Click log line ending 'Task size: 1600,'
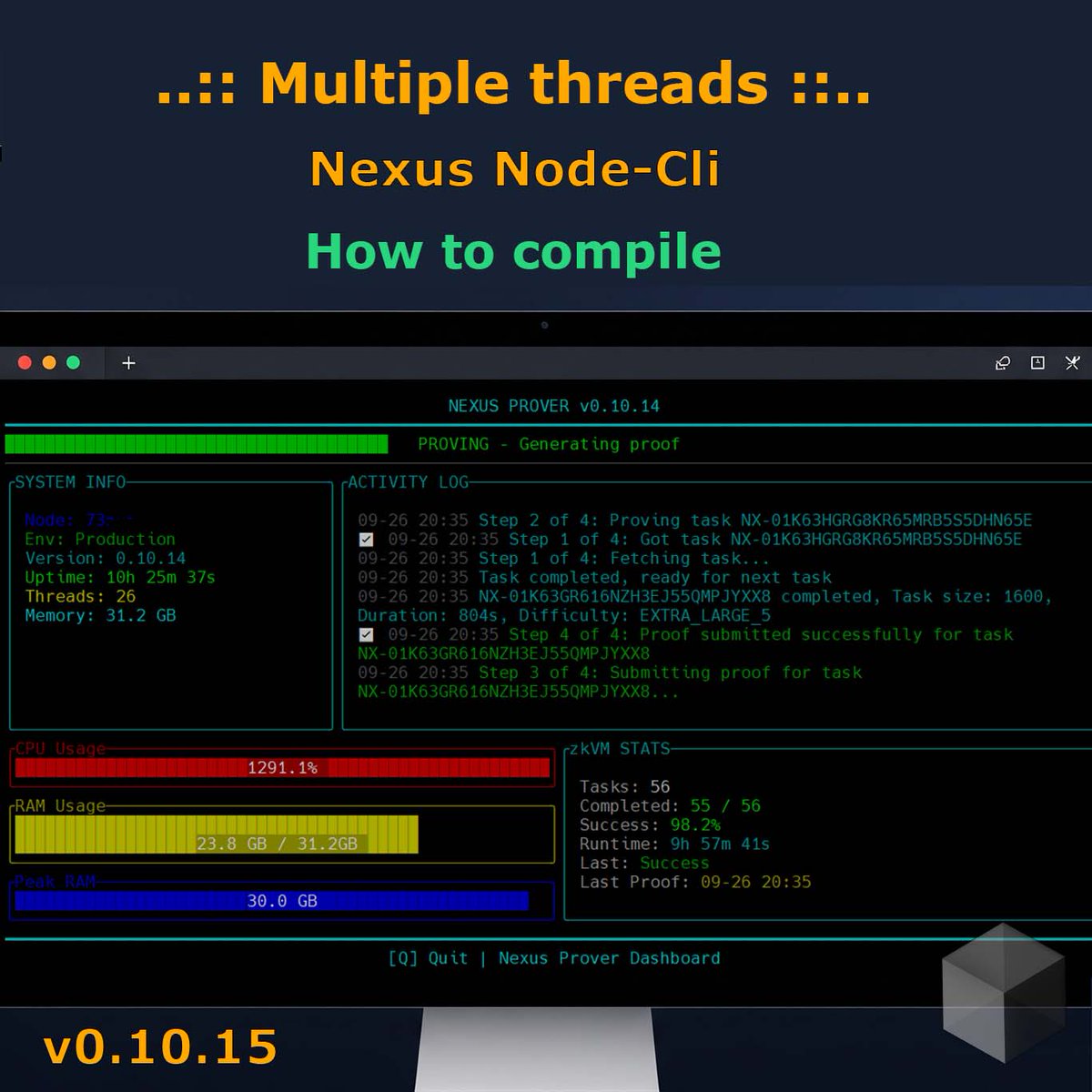This screenshot has width=1092, height=1092. point(705,597)
